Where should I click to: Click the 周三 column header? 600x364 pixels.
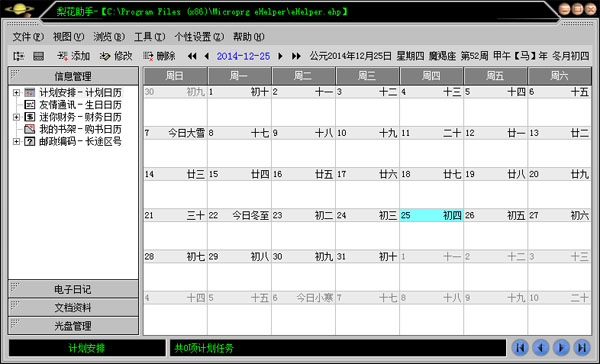click(367, 76)
